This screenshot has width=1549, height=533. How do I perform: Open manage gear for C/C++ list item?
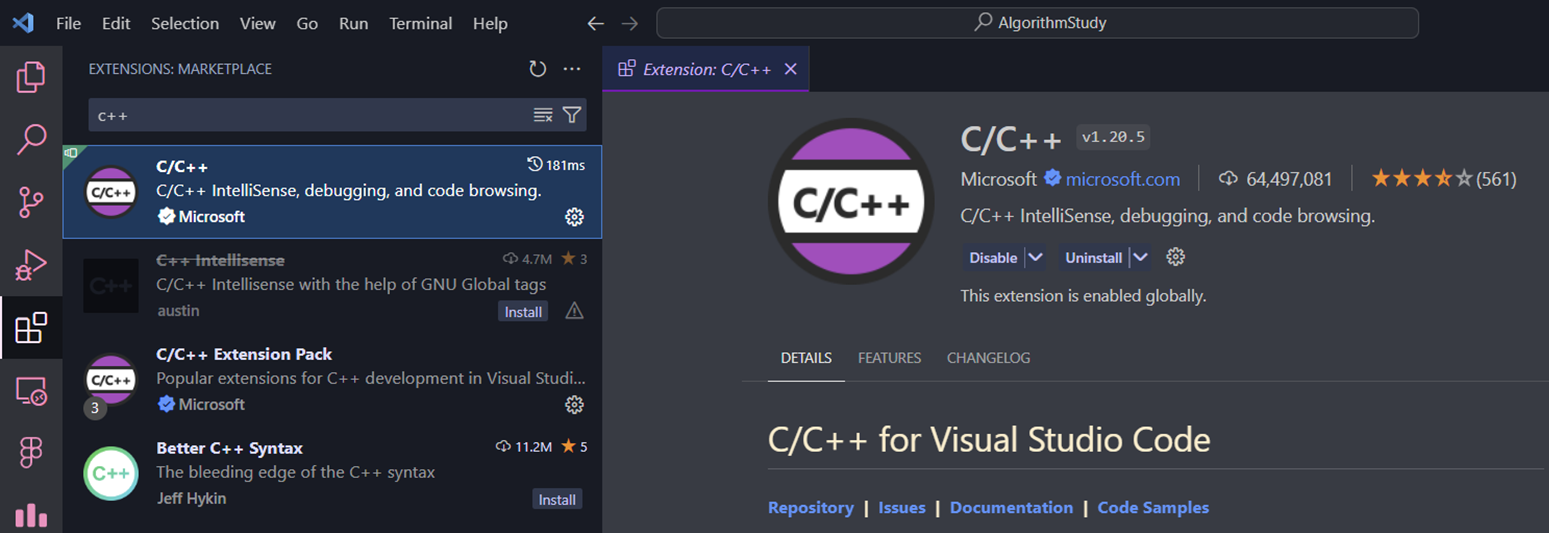(574, 217)
